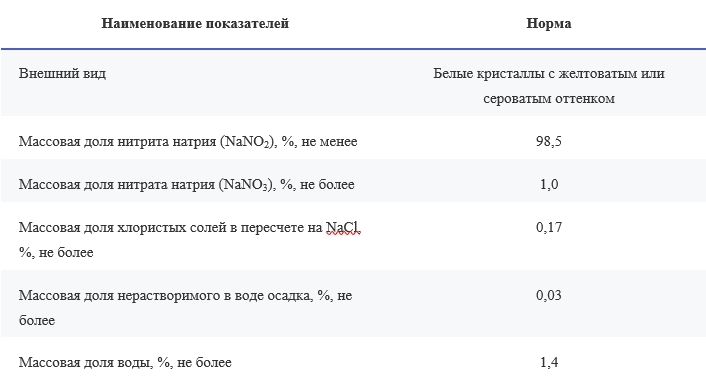Click the 'Наименование показателей' column header
706x387 pixels.
click(x=195, y=23)
